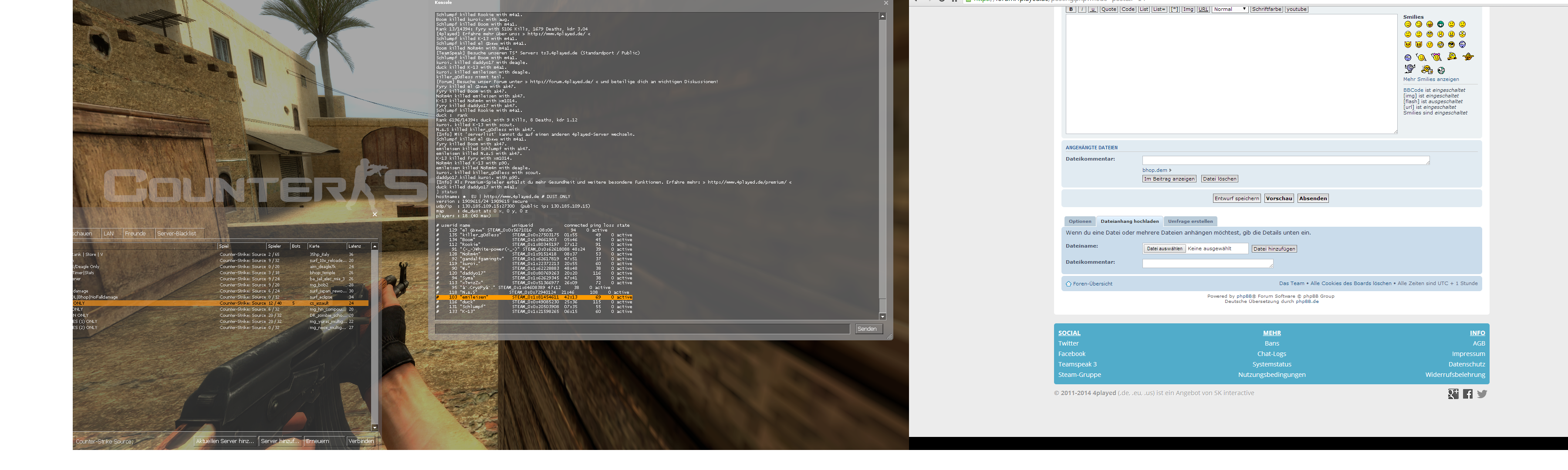Close the server browser panel with X
This screenshot has height=470, width=1568.
(375, 214)
